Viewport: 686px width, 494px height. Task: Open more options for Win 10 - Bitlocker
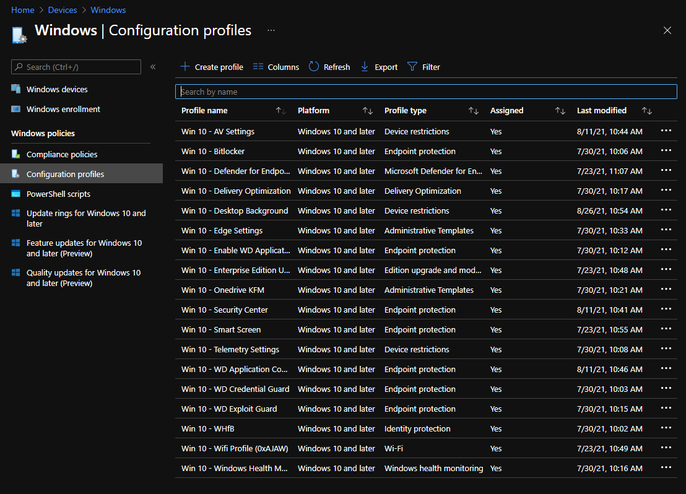(666, 151)
